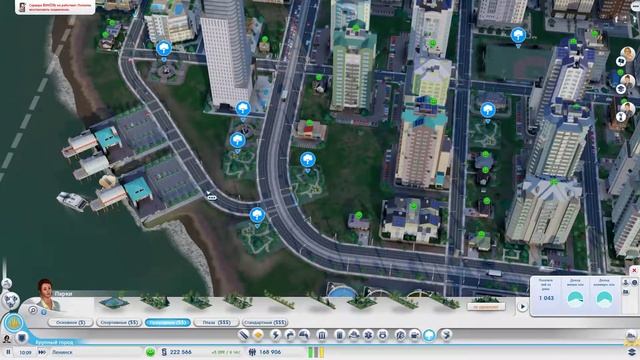Select the second nature park thumbnail
The width and height of the screenshot is (640, 360).
tap(155, 301)
